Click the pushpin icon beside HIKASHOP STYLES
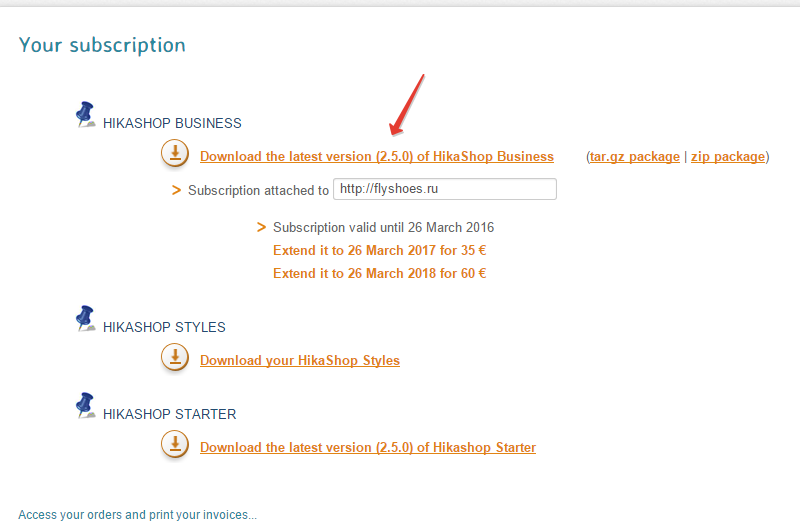The height and width of the screenshot is (522, 800). pos(86,320)
